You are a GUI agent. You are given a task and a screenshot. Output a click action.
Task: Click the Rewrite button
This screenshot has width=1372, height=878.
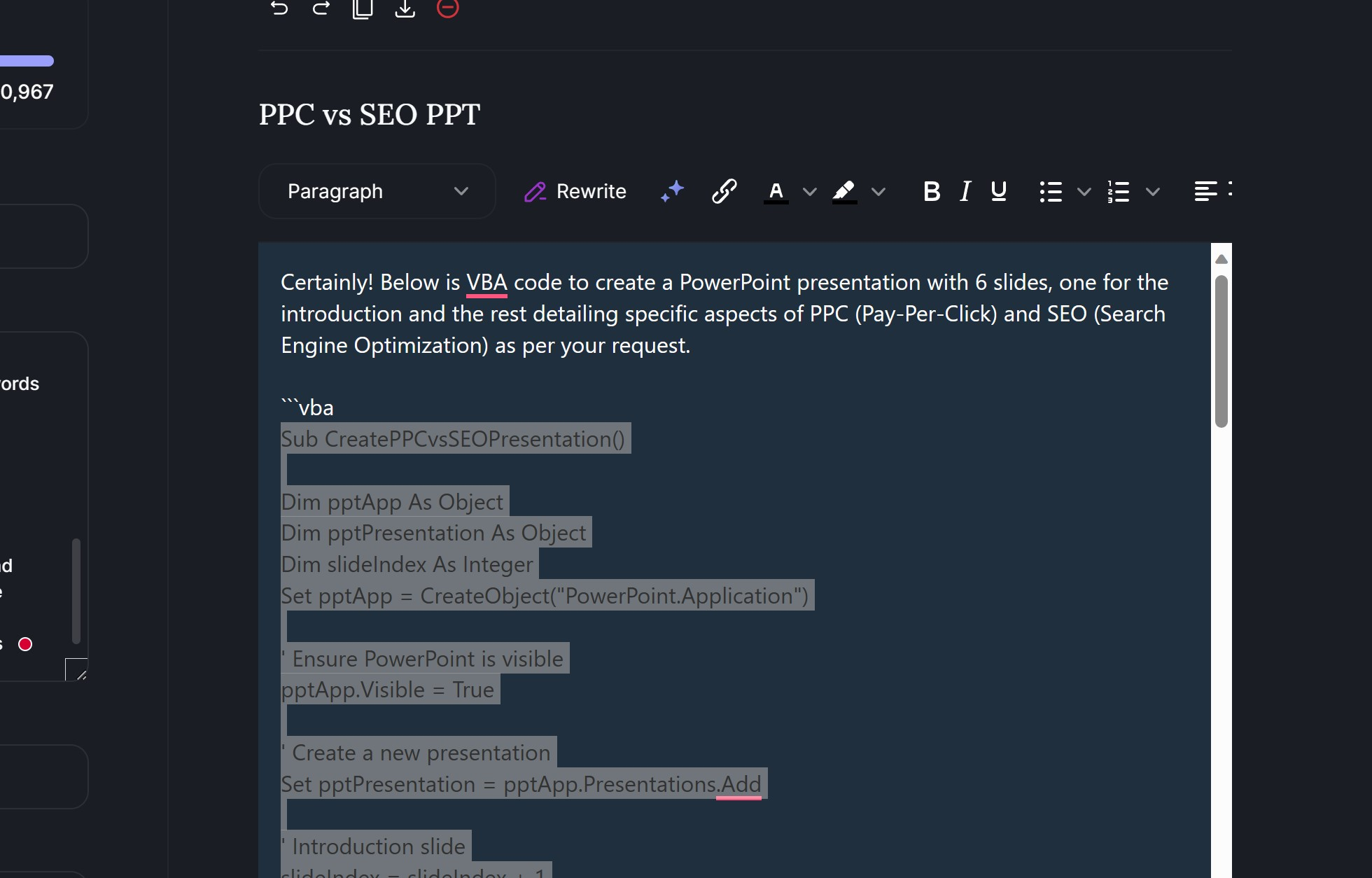(x=575, y=191)
